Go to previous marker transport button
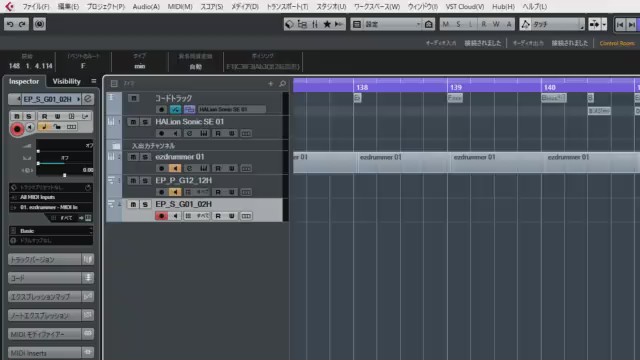The width and height of the screenshot is (640, 360). [620, 25]
